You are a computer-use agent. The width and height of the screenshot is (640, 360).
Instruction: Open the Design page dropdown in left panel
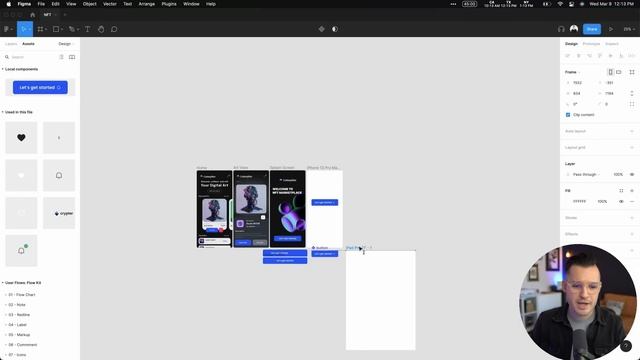pyautogui.click(x=66, y=44)
